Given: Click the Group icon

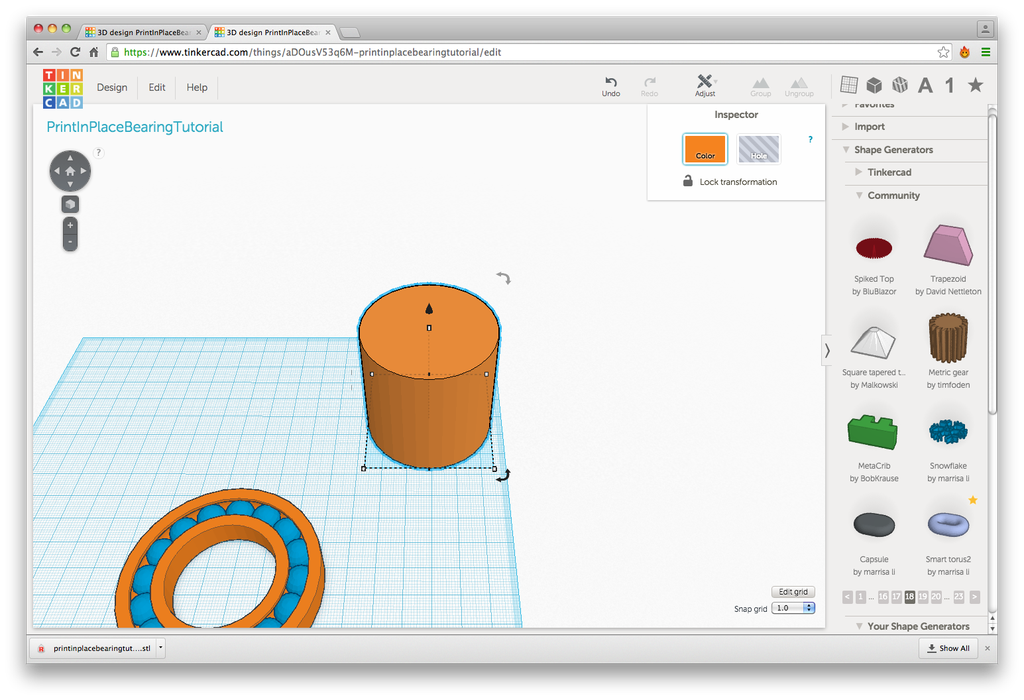Looking at the screenshot, I should tap(760, 82).
